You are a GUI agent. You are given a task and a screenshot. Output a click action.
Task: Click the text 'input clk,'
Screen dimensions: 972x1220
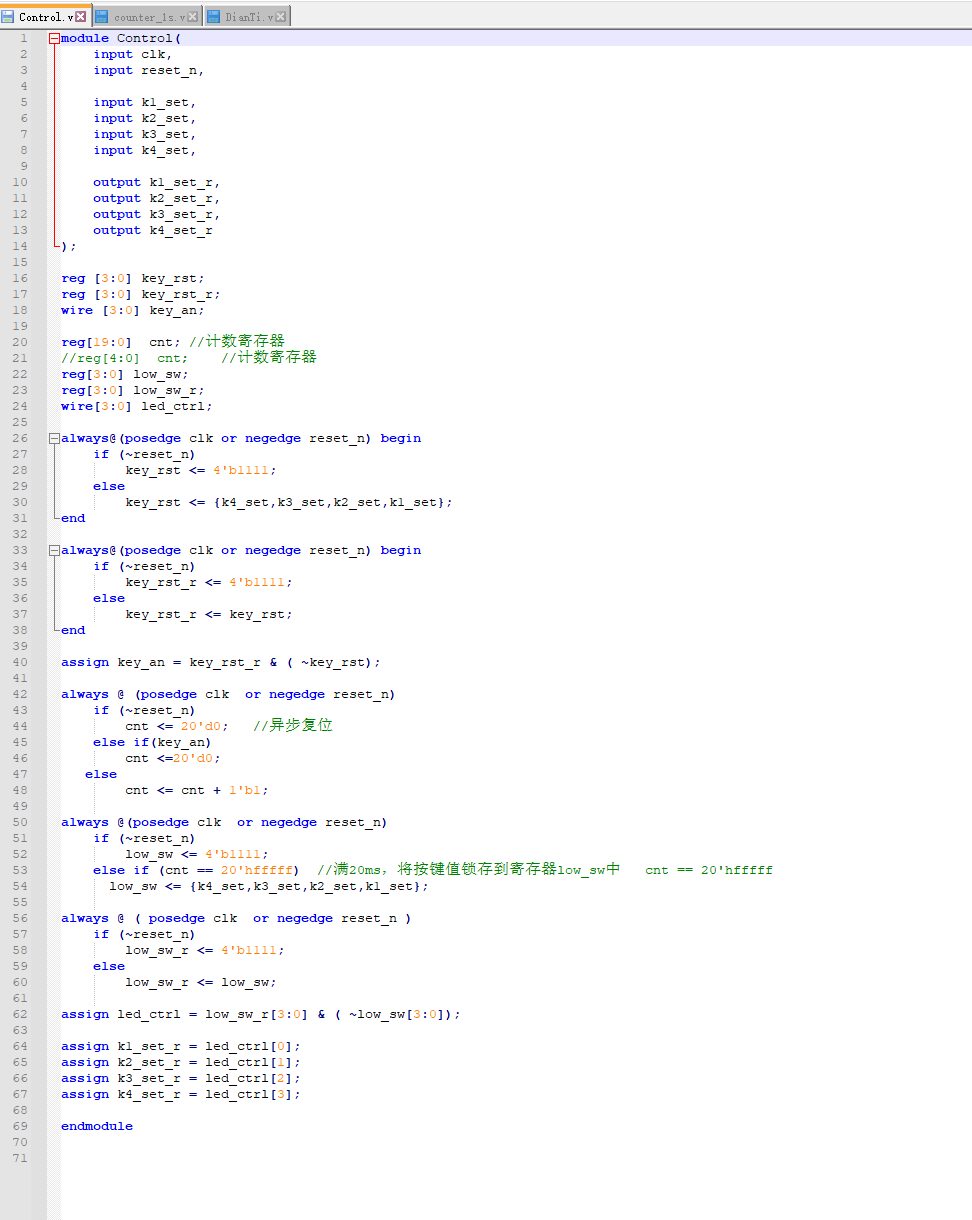133,54
